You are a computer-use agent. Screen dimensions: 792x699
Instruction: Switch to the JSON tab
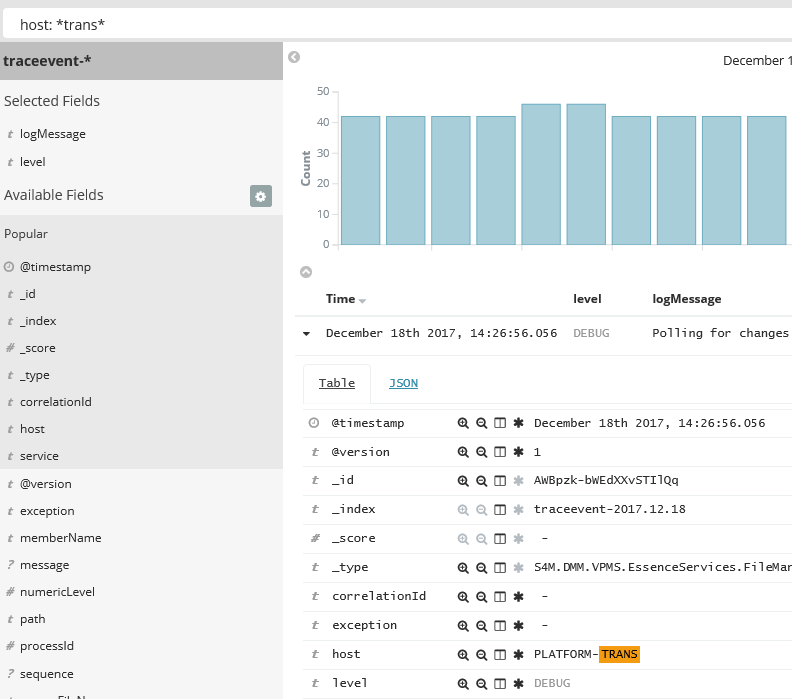point(403,383)
